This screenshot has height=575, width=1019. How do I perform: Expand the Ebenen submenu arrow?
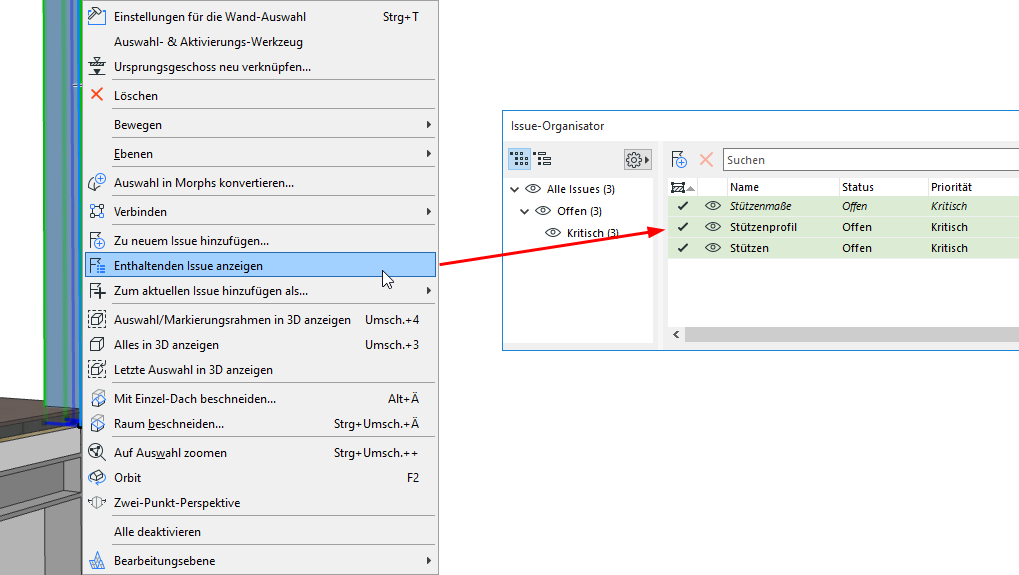[428, 153]
